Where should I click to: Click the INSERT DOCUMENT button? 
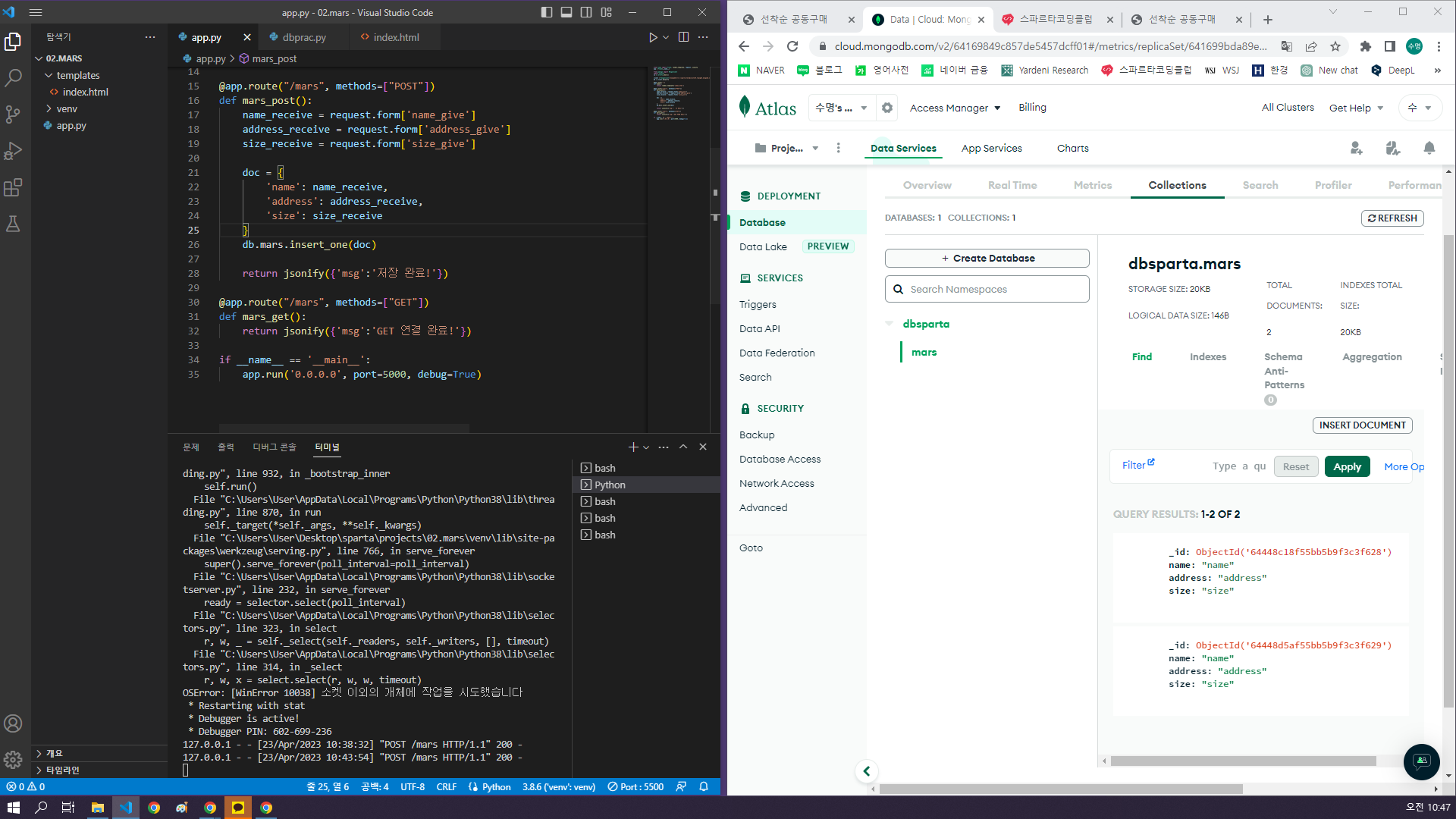coord(1362,425)
